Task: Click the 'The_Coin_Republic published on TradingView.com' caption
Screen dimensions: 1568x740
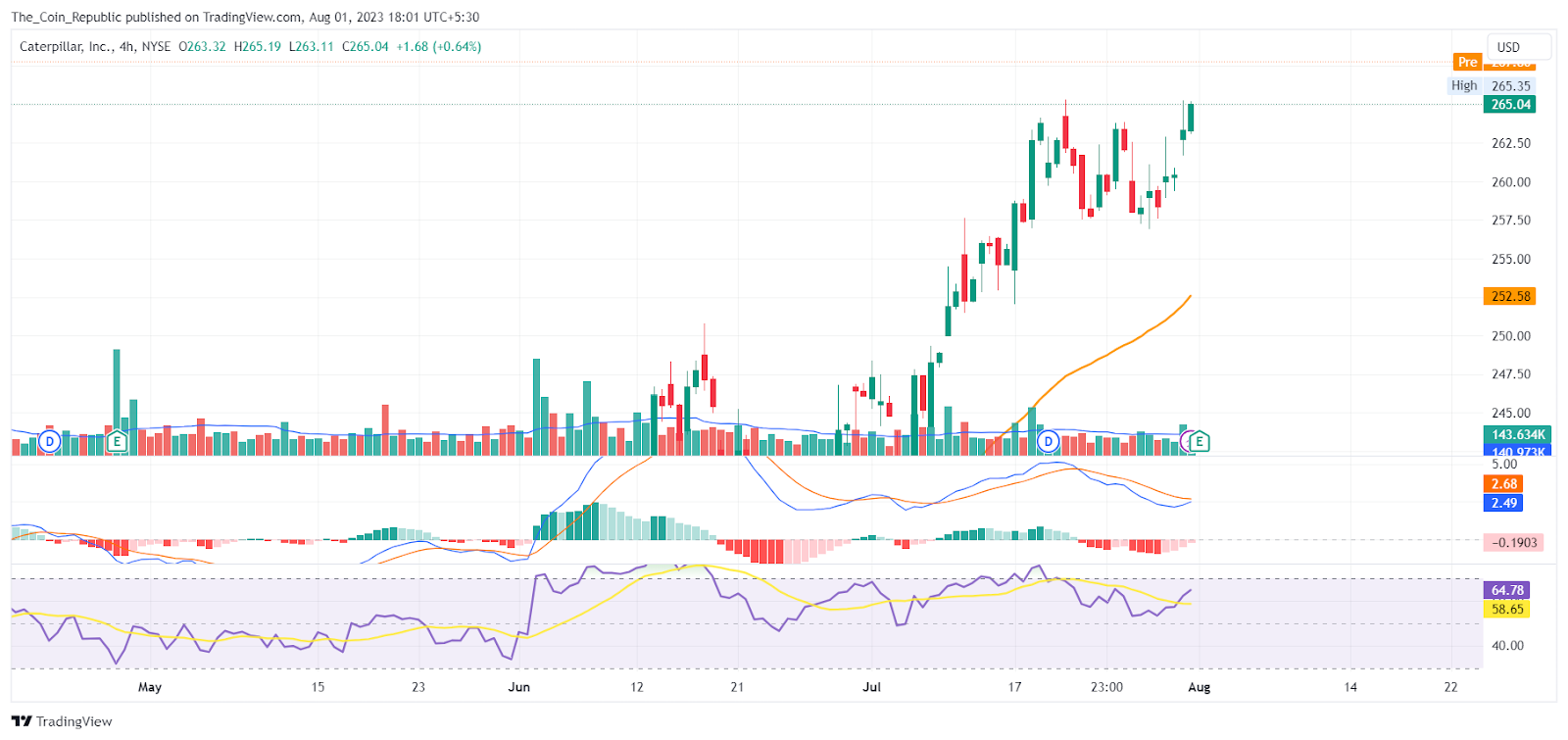Action: [x=156, y=17]
